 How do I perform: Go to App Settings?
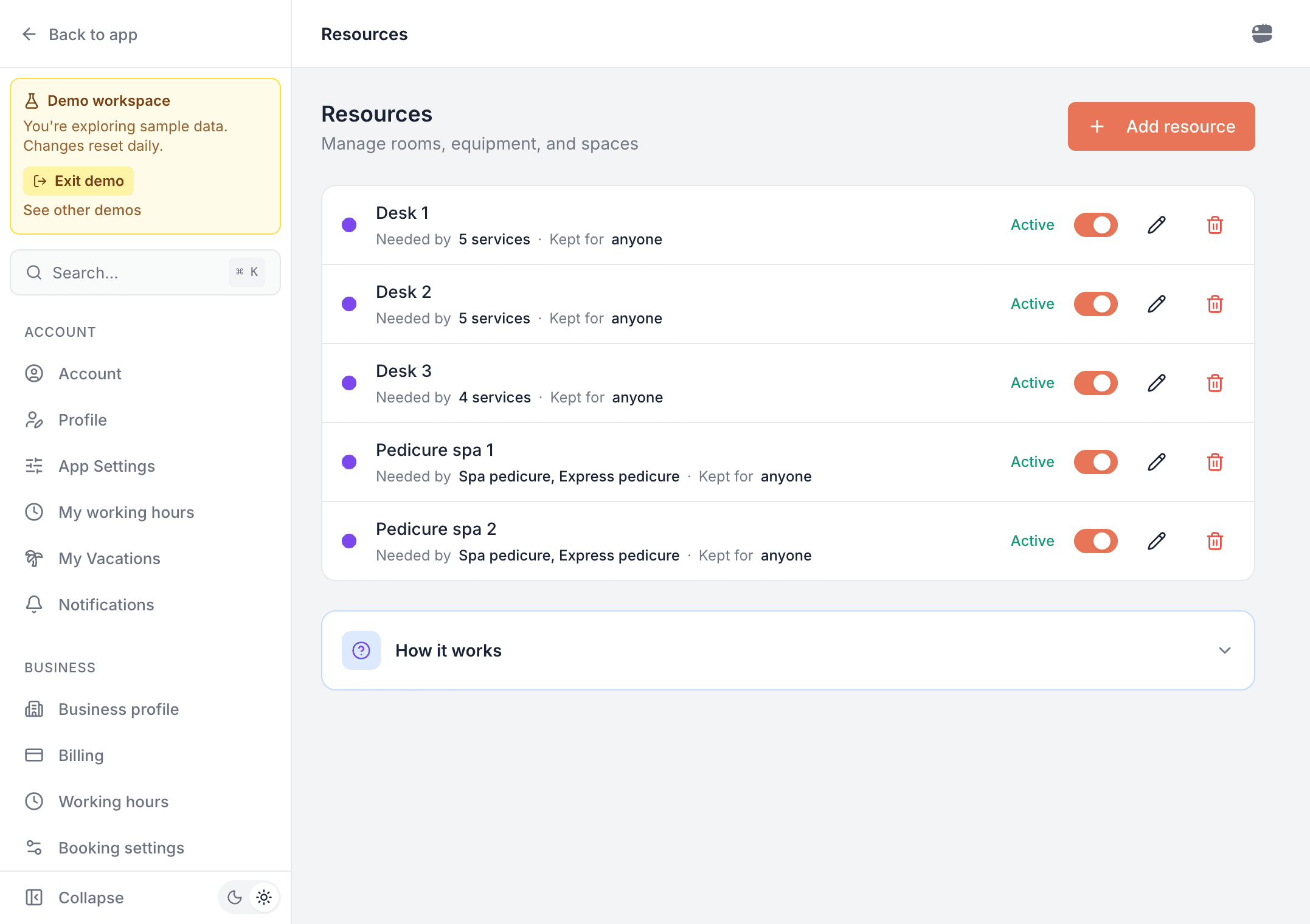click(145, 466)
